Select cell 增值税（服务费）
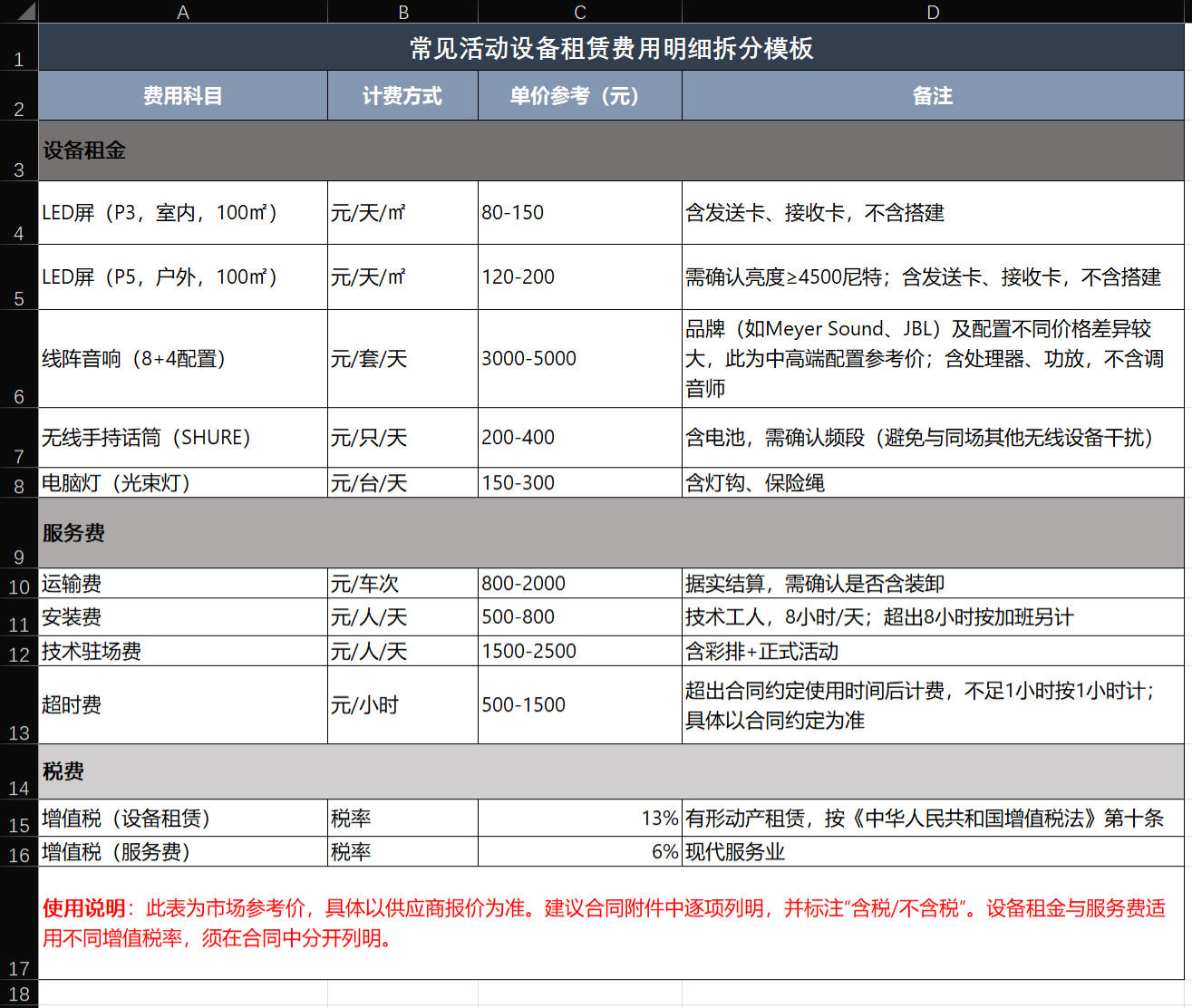1192x1008 pixels. click(x=183, y=852)
